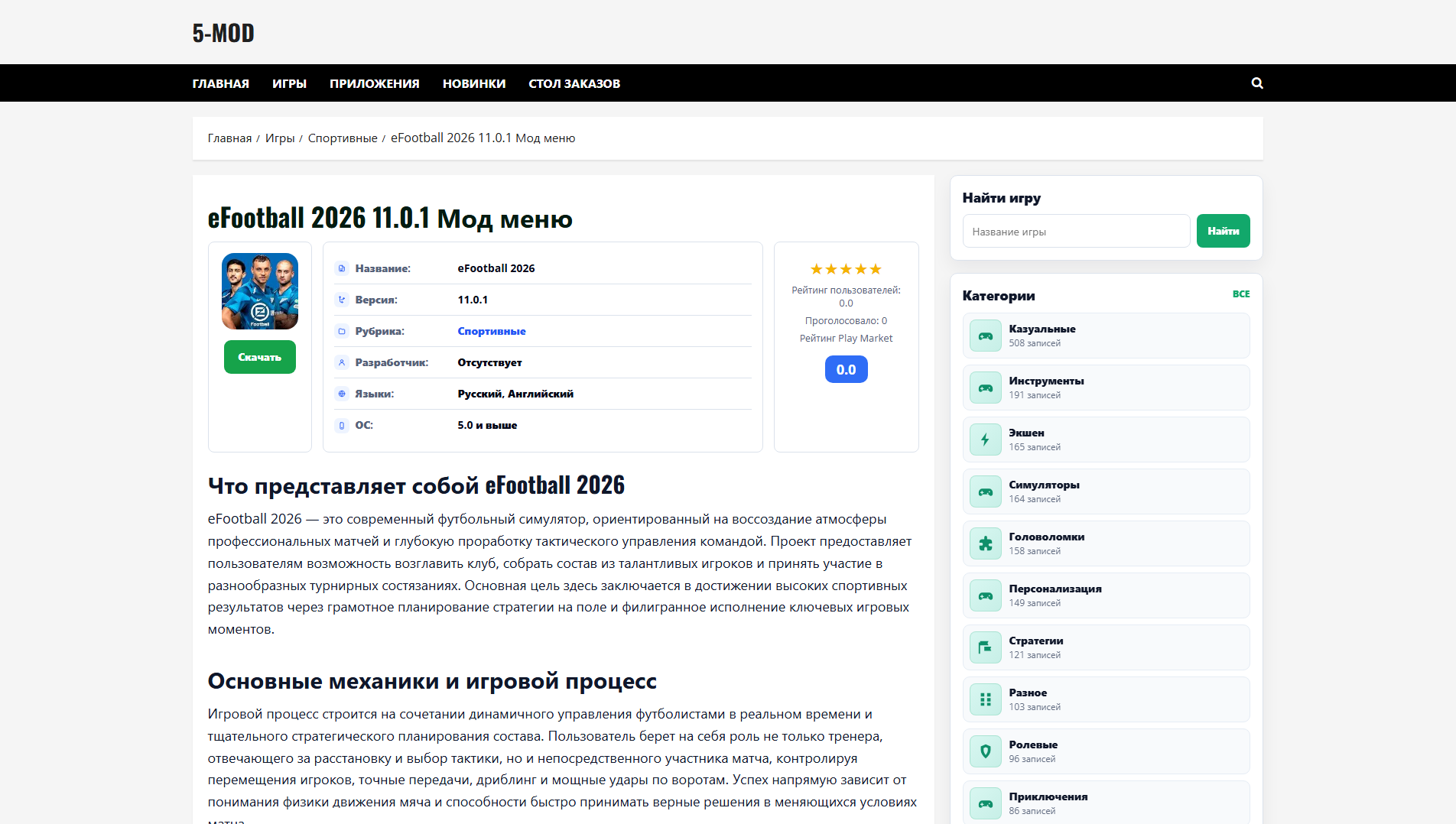This screenshot has width=1456, height=824.
Task: Click the folder icon beside Рубрика
Action: point(342,332)
